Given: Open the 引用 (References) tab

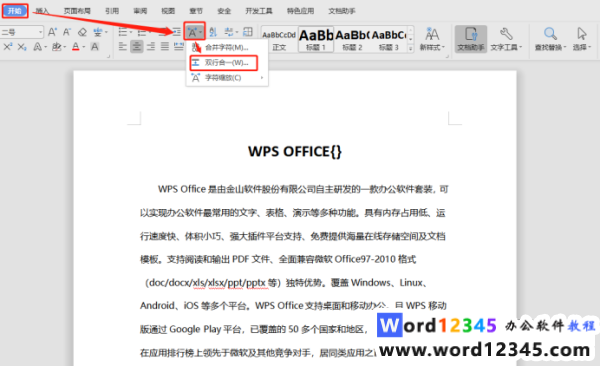Looking at the screenshot, I should click(112, 11).
